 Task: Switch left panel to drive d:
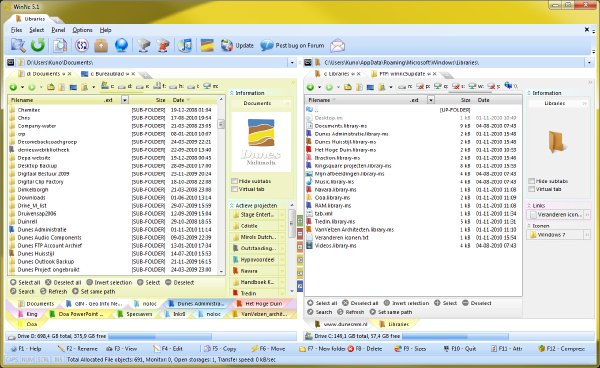[x=125, y=87]
